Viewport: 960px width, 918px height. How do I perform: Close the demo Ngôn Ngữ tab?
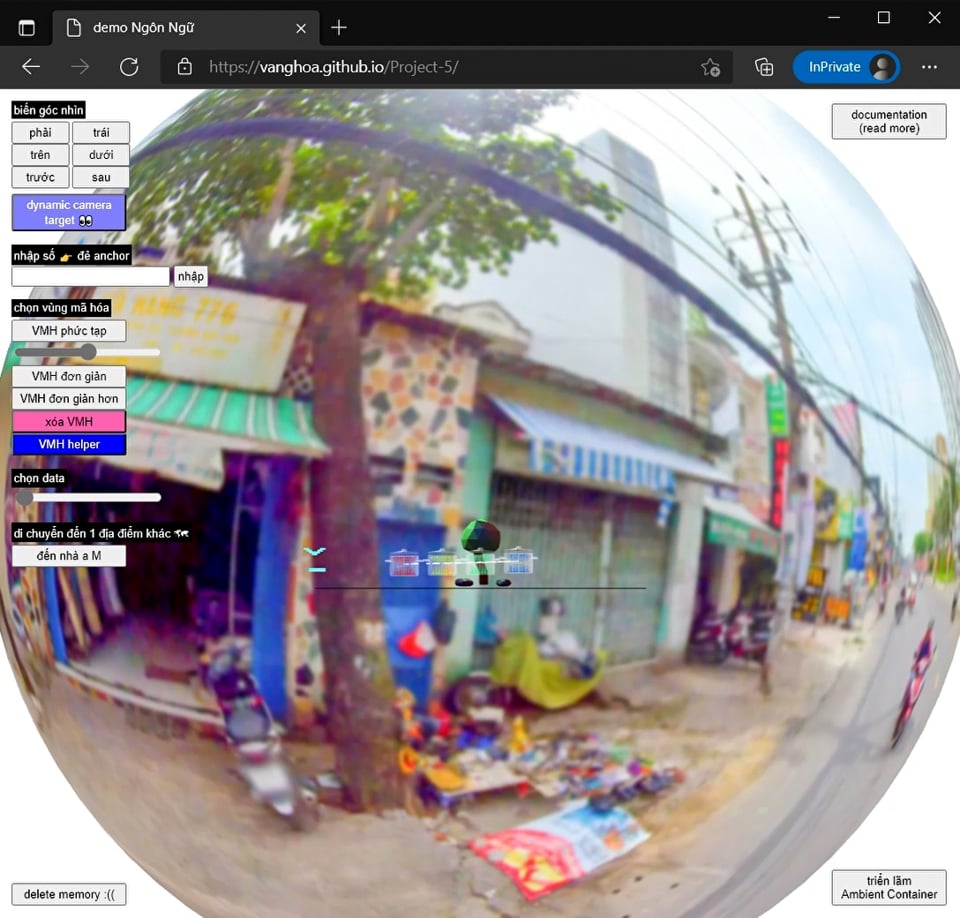coord(301,28)
